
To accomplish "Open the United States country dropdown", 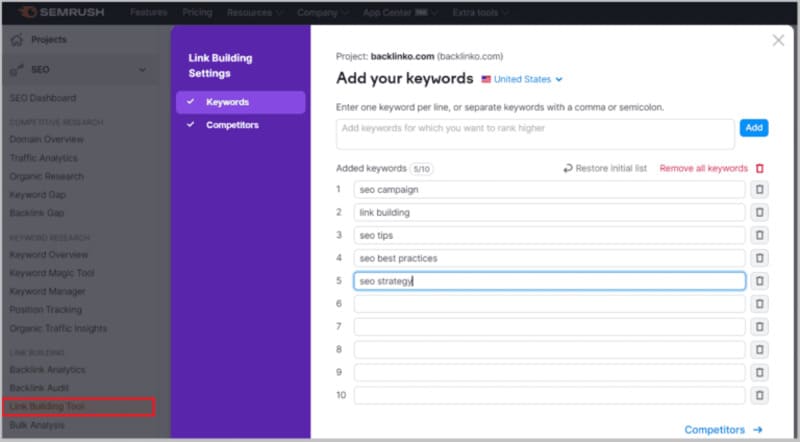I will coord(523,79).
